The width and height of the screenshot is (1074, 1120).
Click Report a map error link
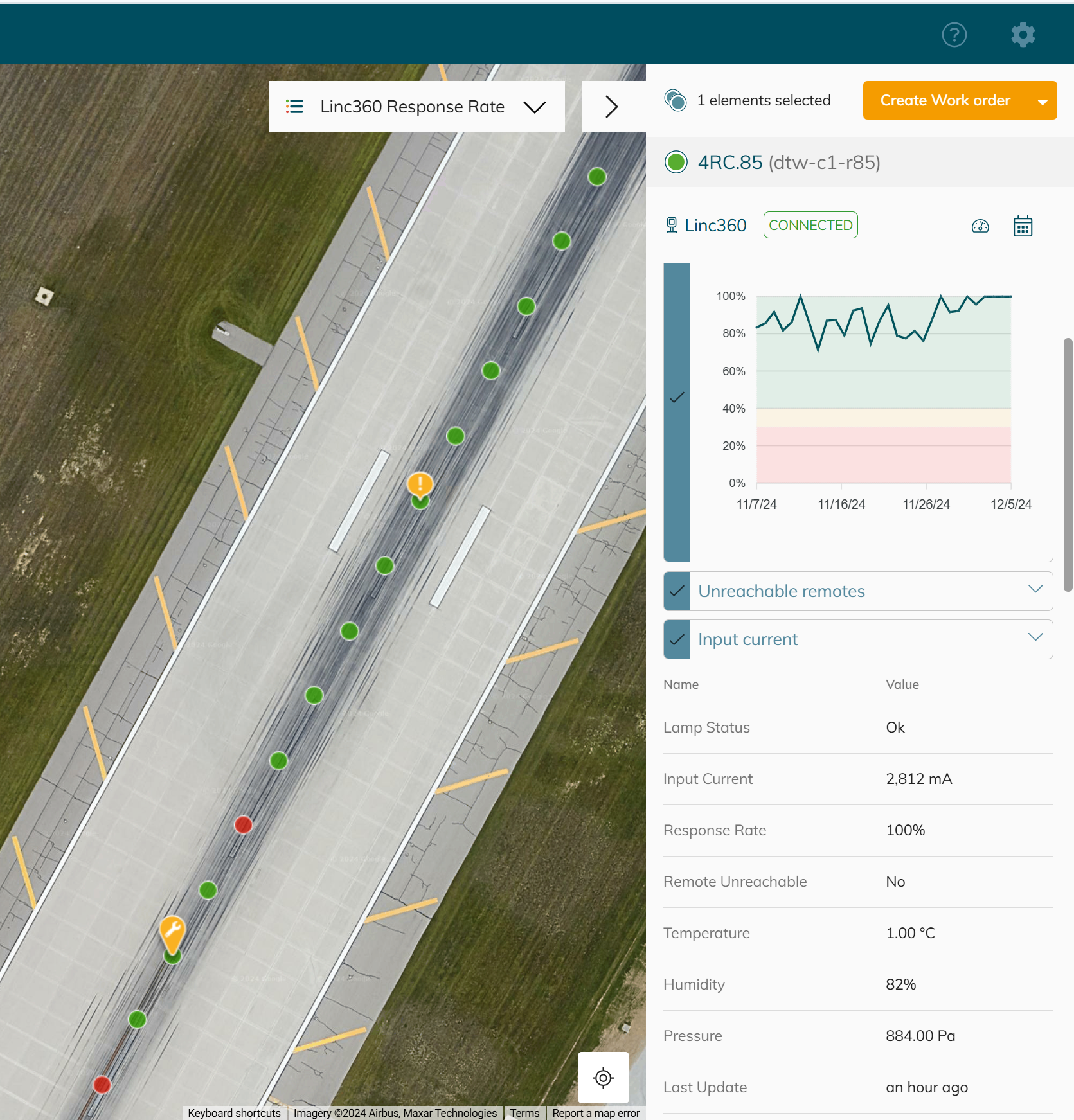[x=595, y=1113]
